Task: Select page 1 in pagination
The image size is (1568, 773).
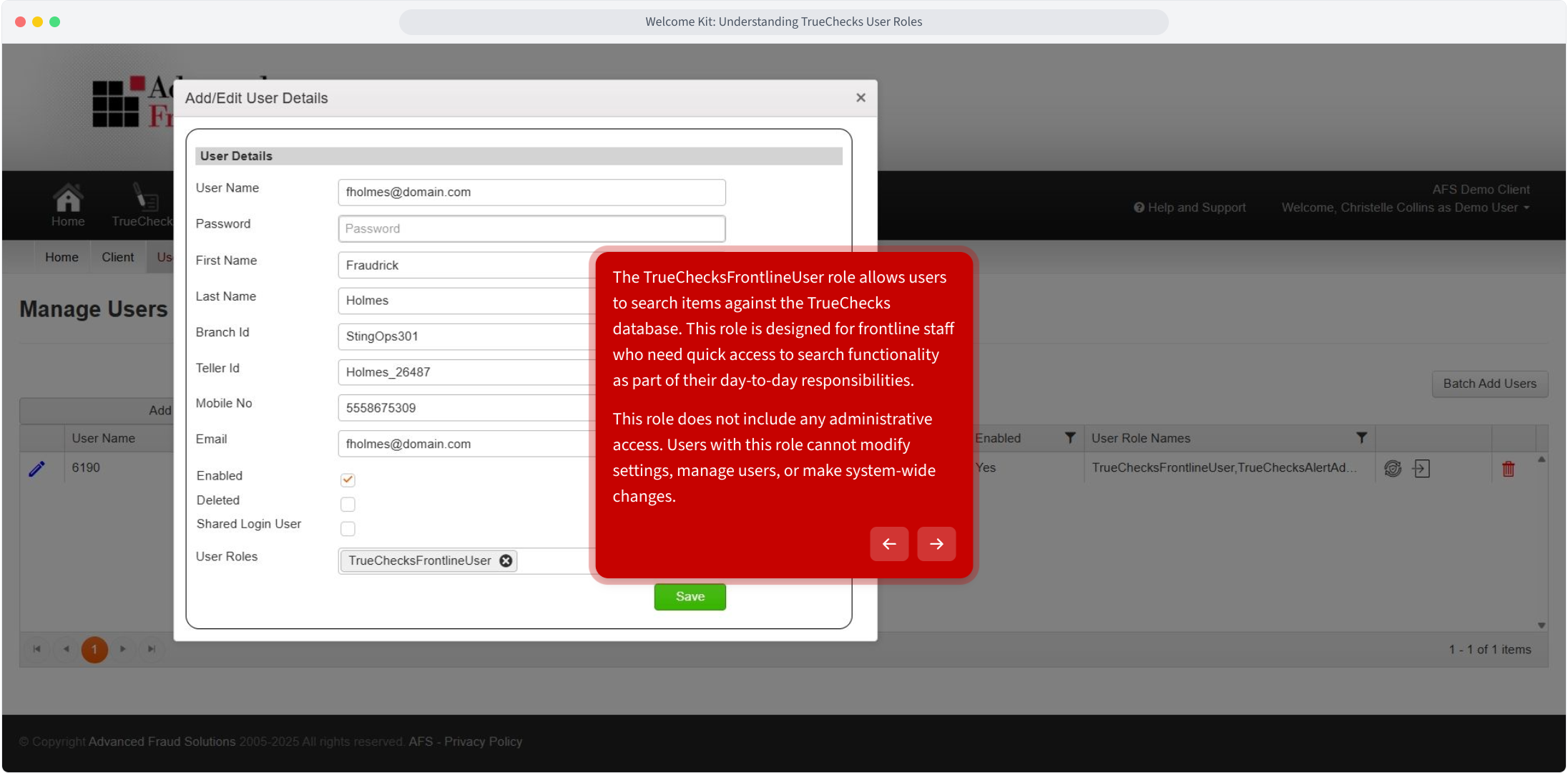Action: click(x=94, y=649)
